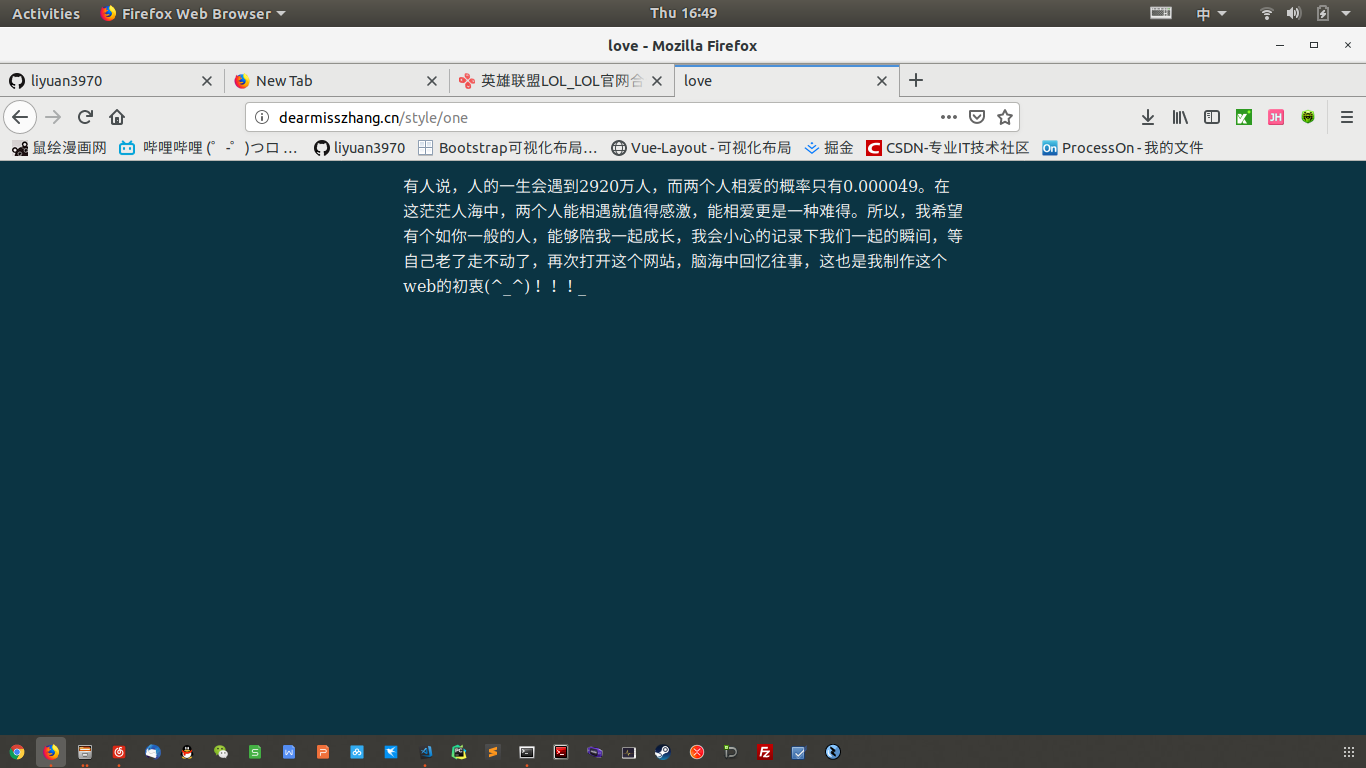The height and width of the screenshot is (768, 1366).
Task: Open the 中 input method dropdown
Action: (1211, 13)
